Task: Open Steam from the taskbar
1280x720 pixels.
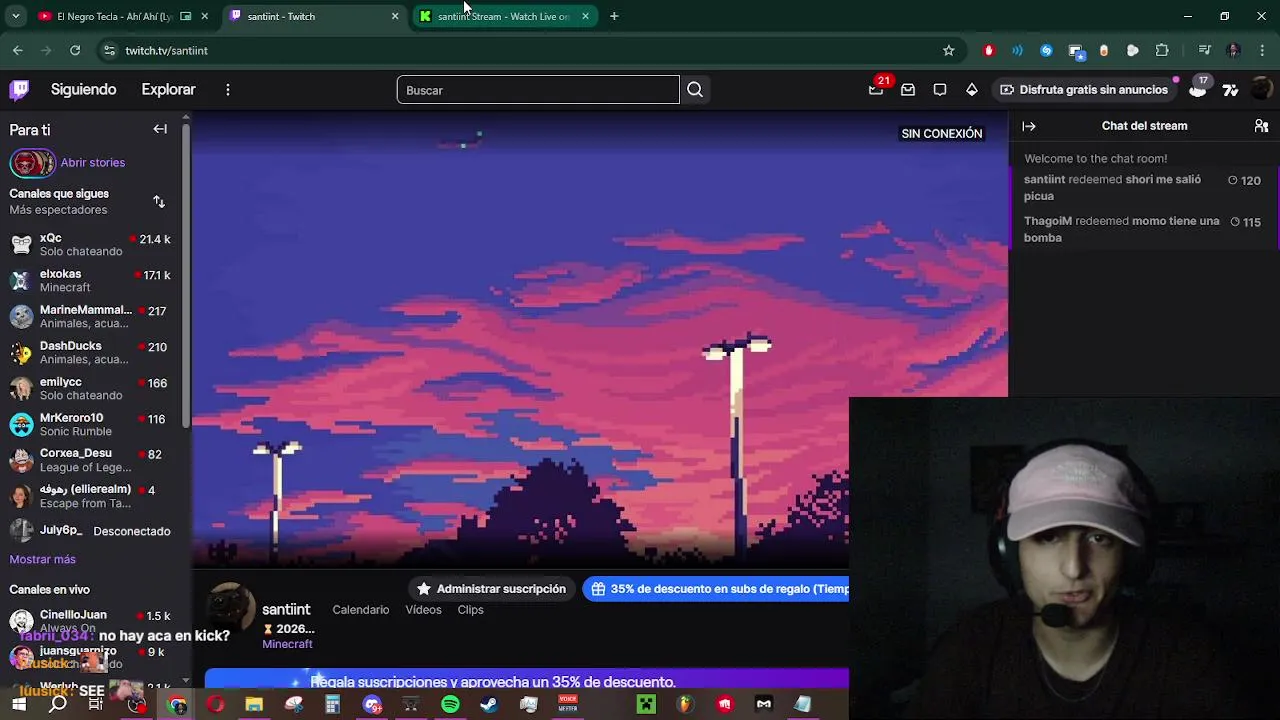Action: point(489,704)
